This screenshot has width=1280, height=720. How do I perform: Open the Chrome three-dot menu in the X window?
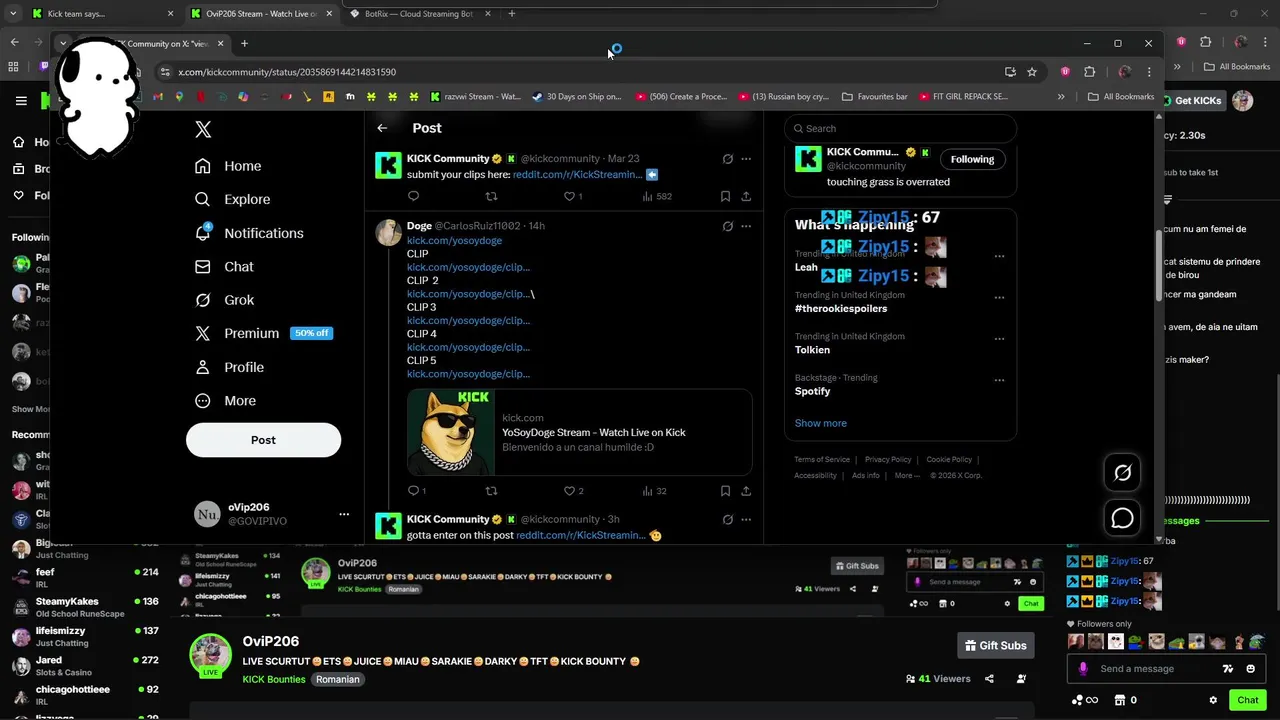(1149, 72)
